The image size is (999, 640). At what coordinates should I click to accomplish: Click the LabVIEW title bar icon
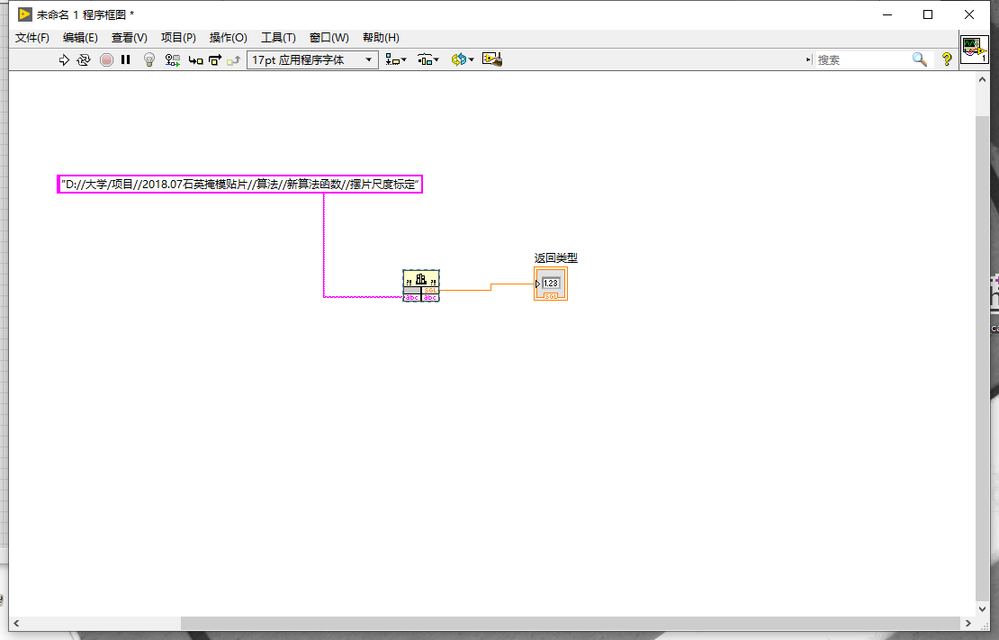point(24,14)
